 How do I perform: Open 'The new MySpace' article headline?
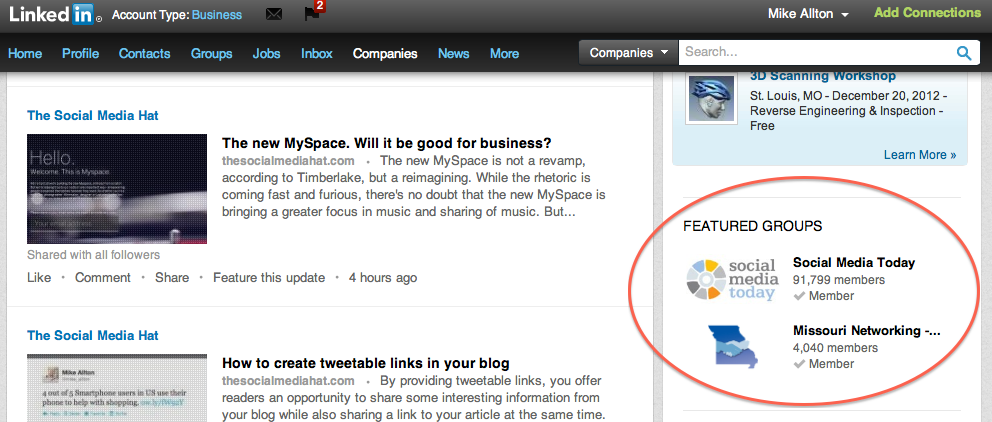[x=387, y=142]
